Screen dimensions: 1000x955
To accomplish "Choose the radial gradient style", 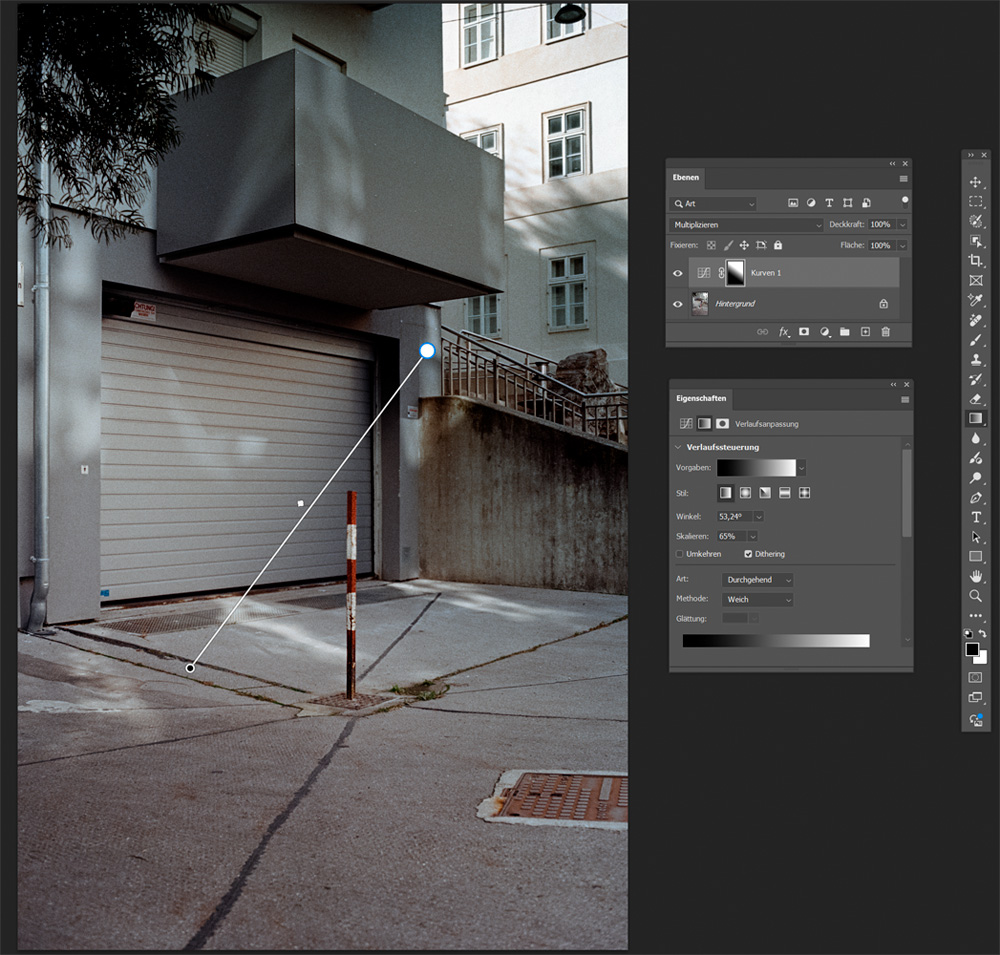I will point(745,492).
